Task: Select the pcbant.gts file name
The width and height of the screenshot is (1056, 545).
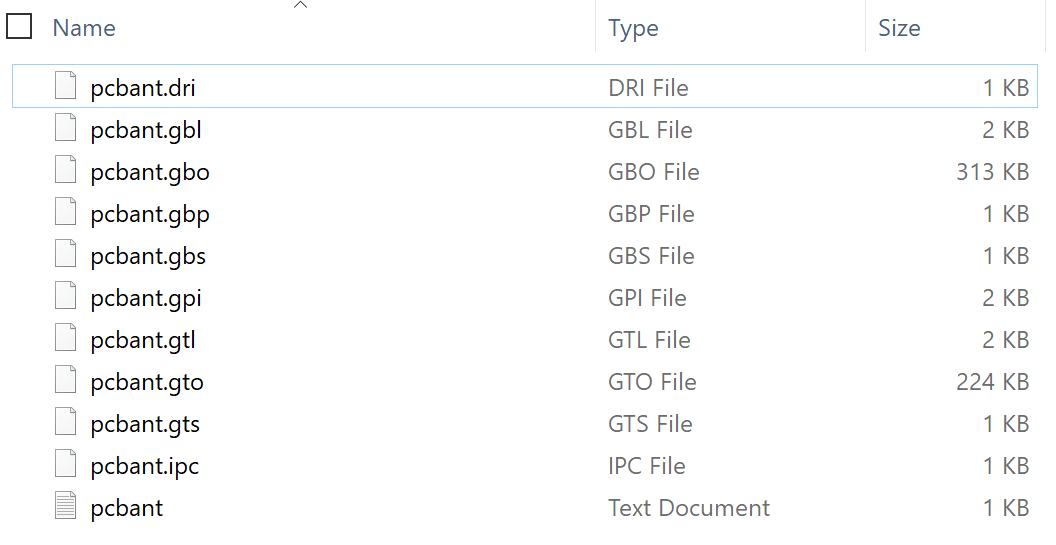Action: (x=145, y=424)
